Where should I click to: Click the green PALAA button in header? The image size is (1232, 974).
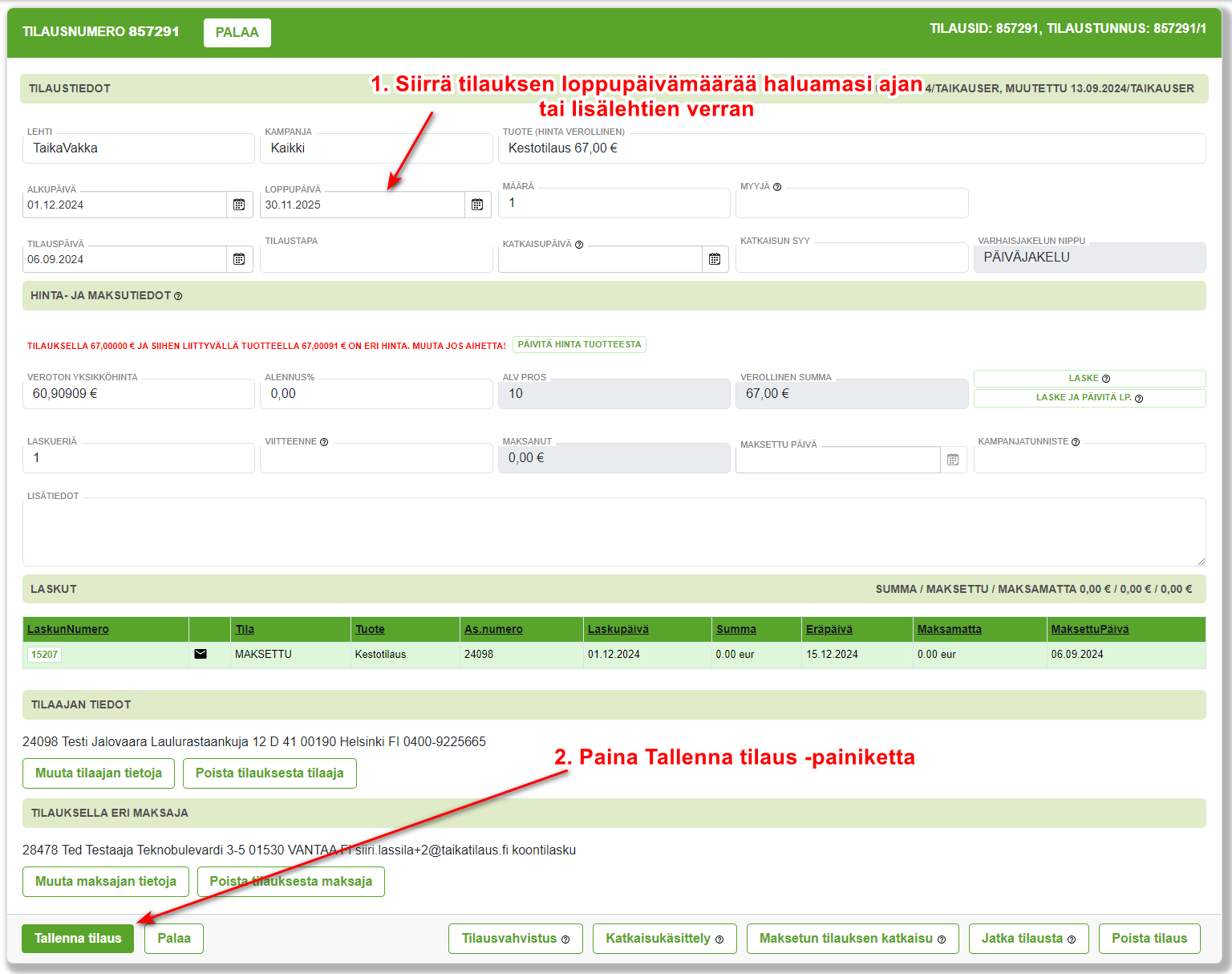(237, 33)
